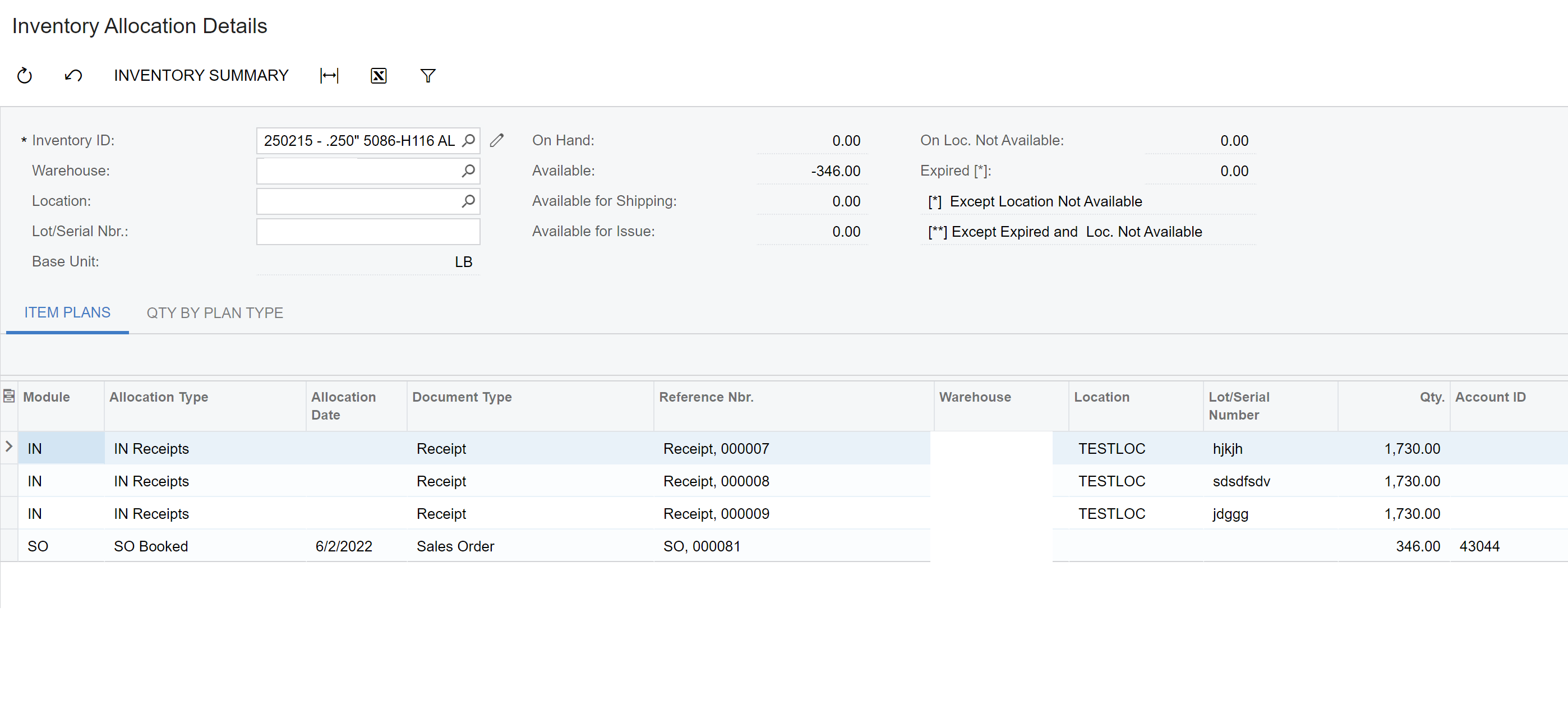
Task: Open reference Receipt, 000009
Action: (716, 514)
